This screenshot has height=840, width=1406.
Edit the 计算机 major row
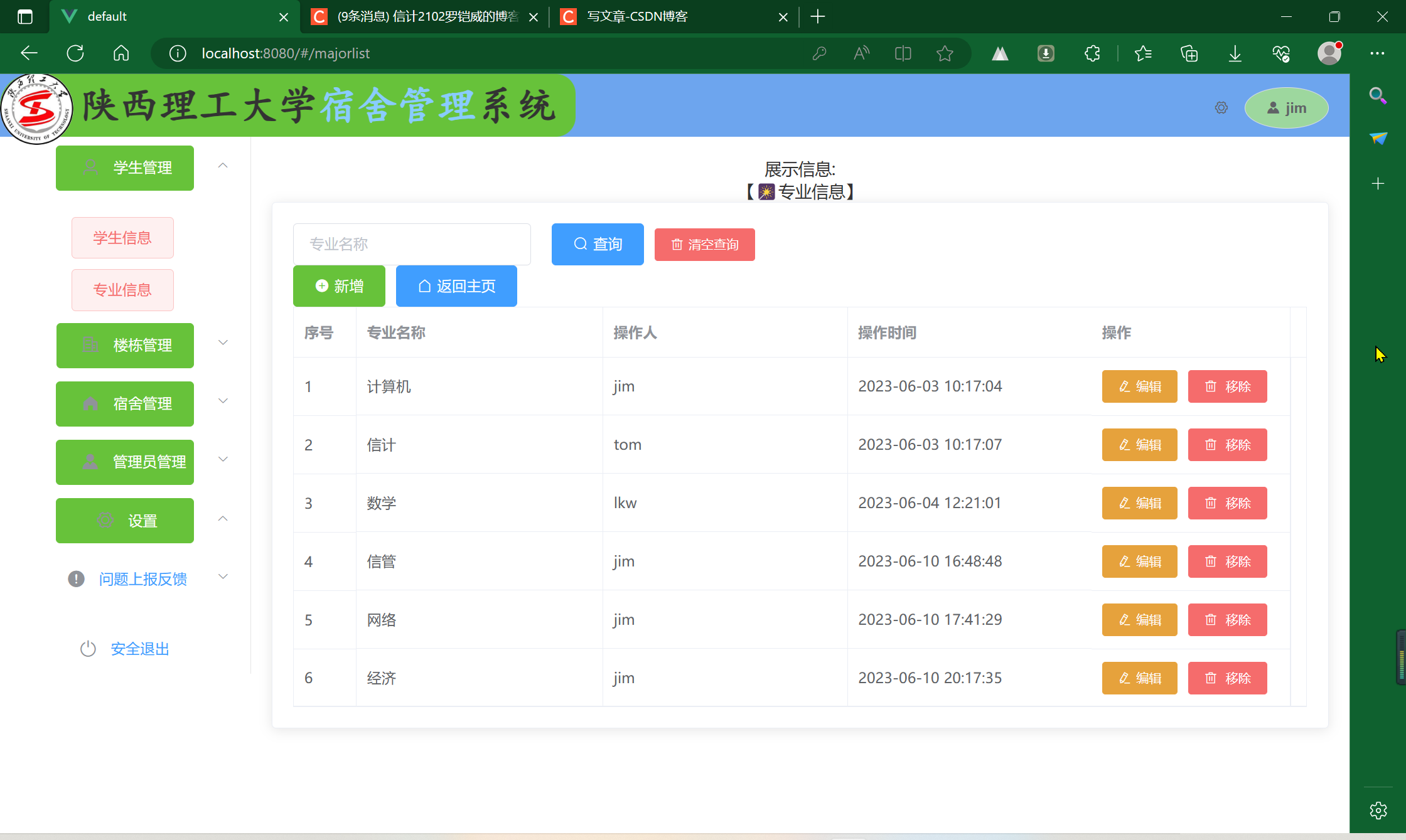pos(1139,386)
